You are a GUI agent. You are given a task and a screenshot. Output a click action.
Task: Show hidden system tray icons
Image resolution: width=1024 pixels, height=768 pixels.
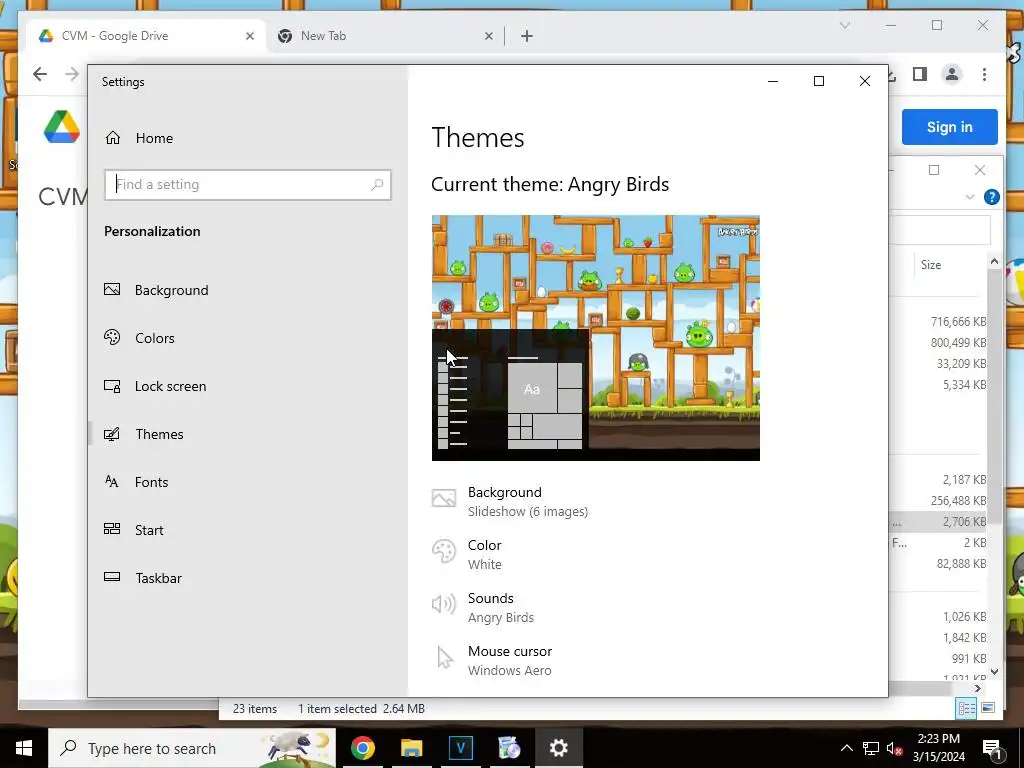846,748
